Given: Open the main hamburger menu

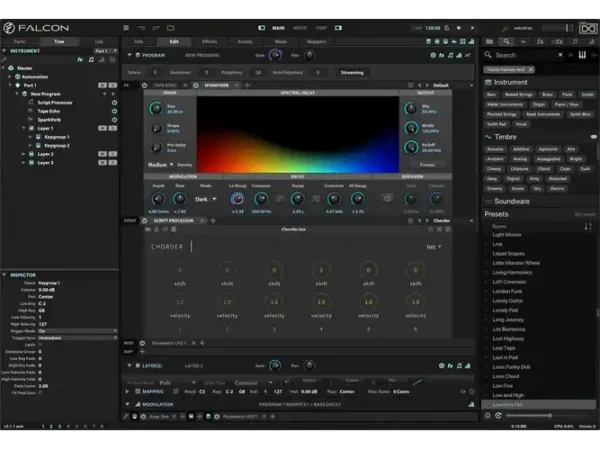Looking at the screenshot, I should tap(126, 28).
